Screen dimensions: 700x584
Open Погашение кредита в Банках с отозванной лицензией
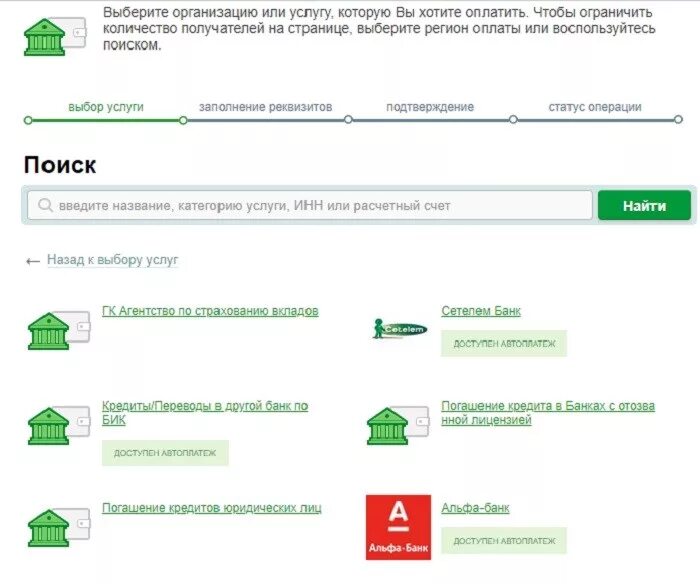(x=548, y=413)
